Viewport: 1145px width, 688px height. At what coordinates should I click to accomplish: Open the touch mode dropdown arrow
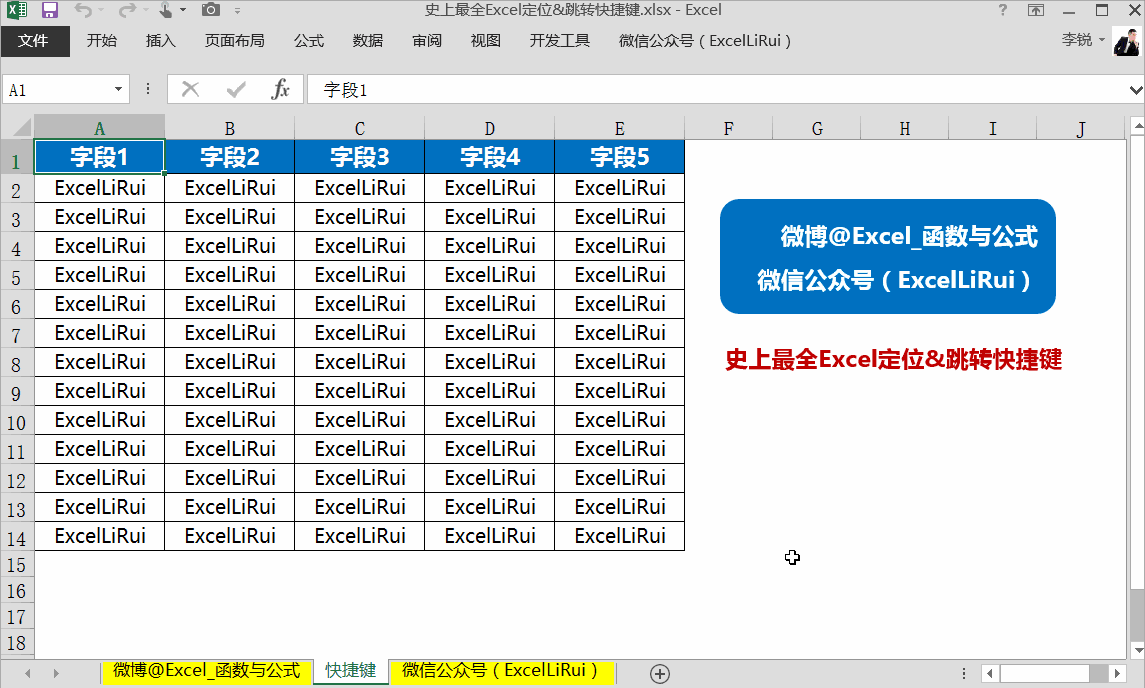tap(183, 11)
